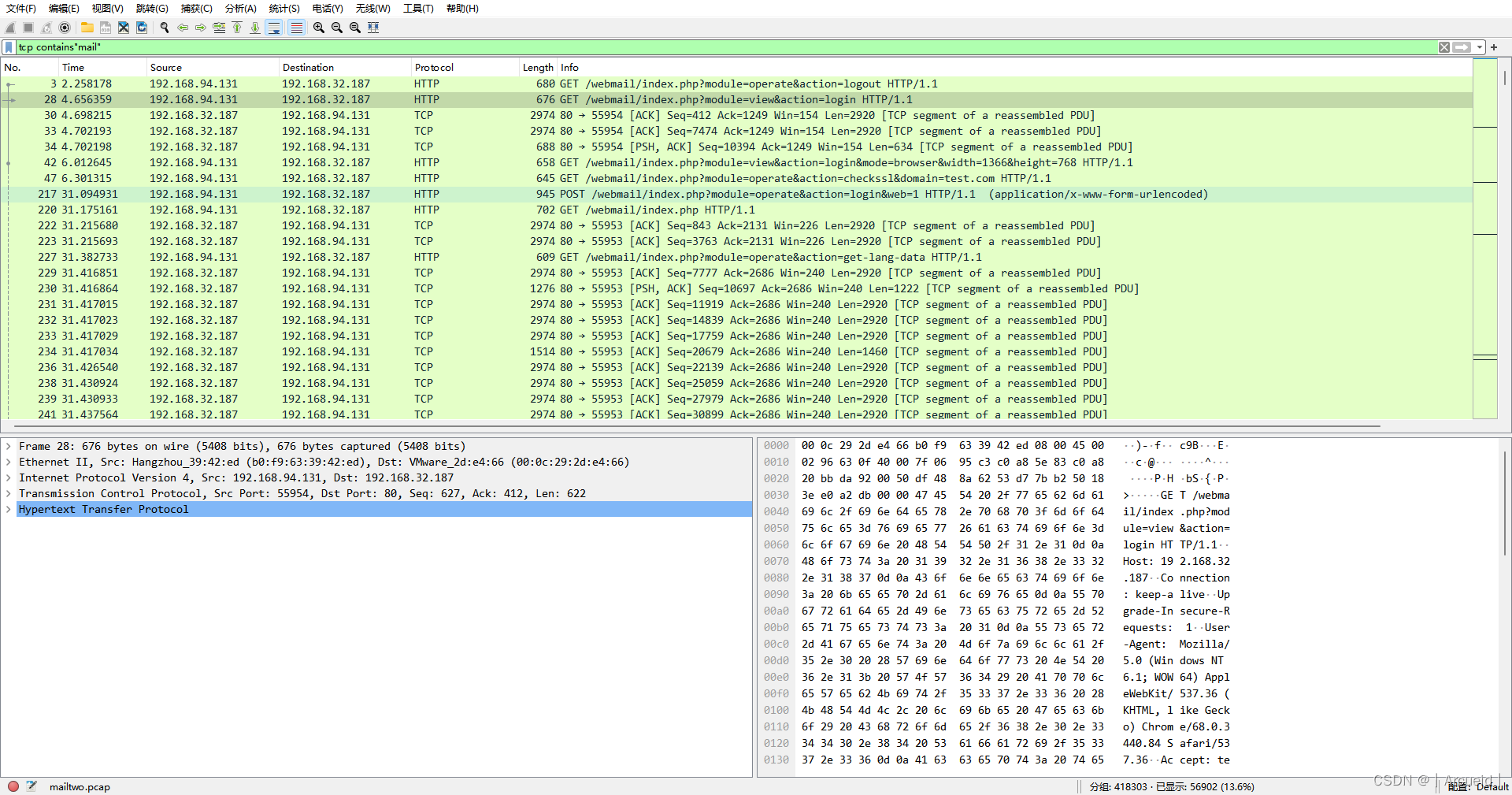Open display filter bookmarks

click(x=9, y=47)
